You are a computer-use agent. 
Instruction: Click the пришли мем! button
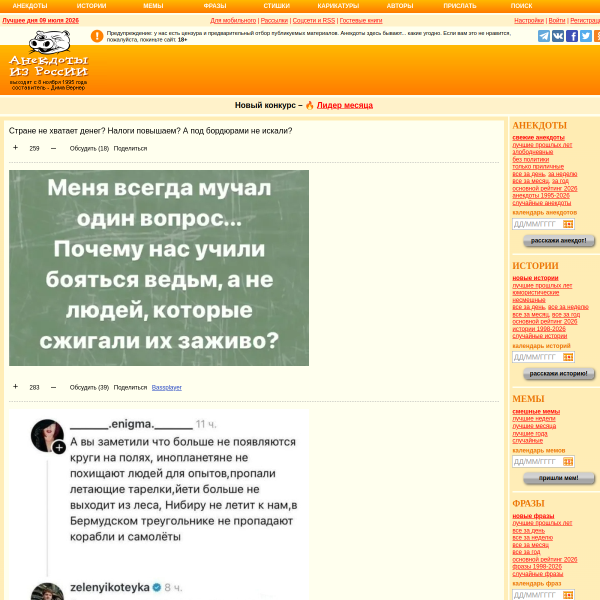coord(559,478)
